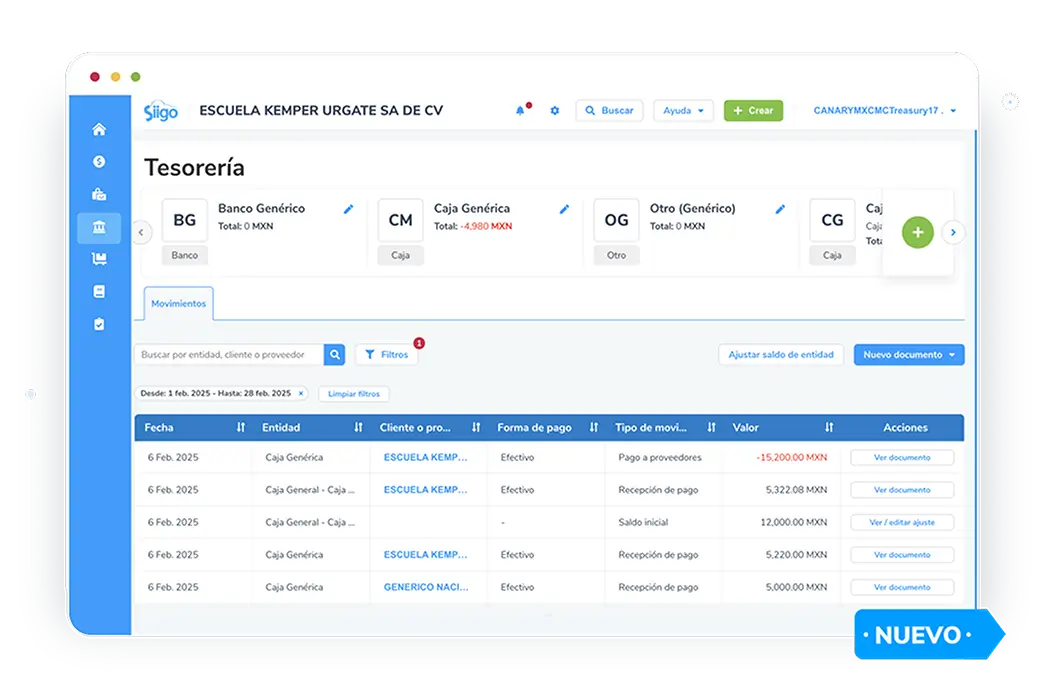Expand the CANARYMXCMCTreasury17 user menu

tap(884, 111)
